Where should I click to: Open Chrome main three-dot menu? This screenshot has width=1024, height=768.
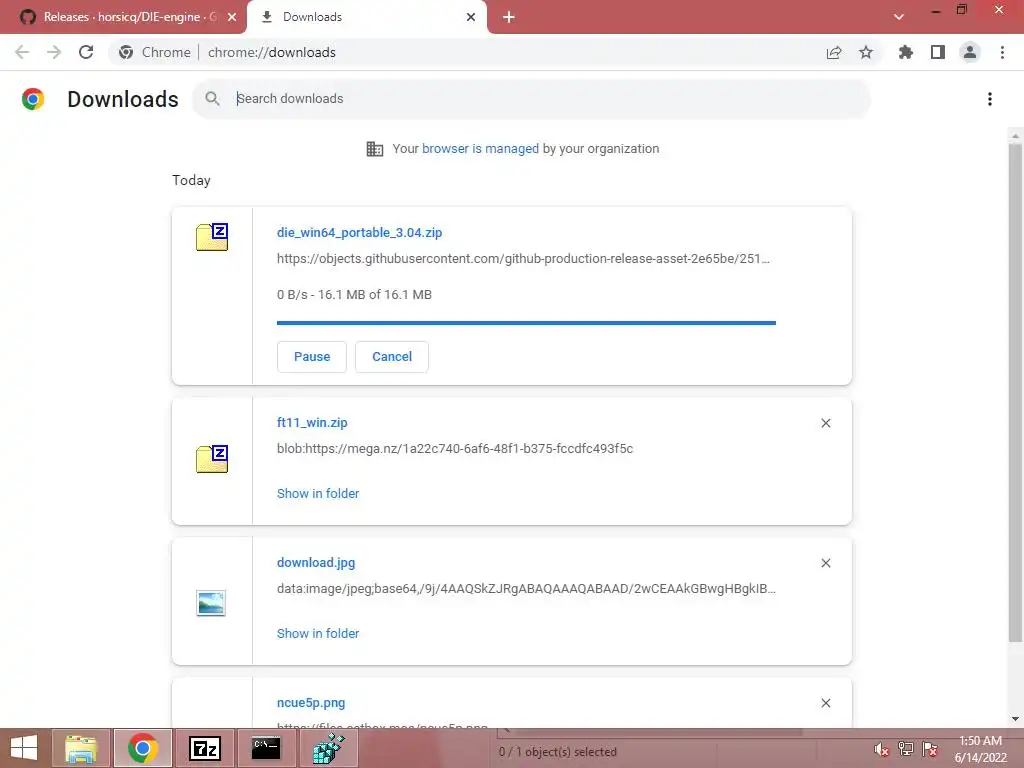(1002, 52)
